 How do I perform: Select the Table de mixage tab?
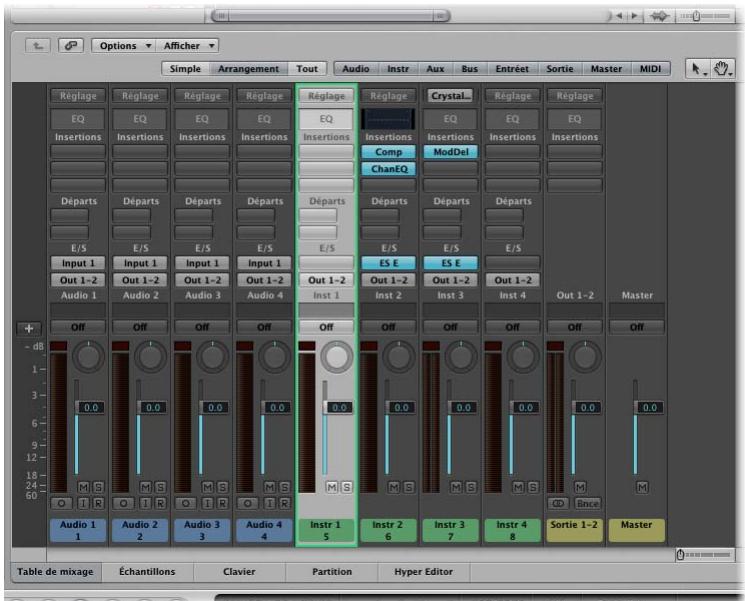(55, 572)
